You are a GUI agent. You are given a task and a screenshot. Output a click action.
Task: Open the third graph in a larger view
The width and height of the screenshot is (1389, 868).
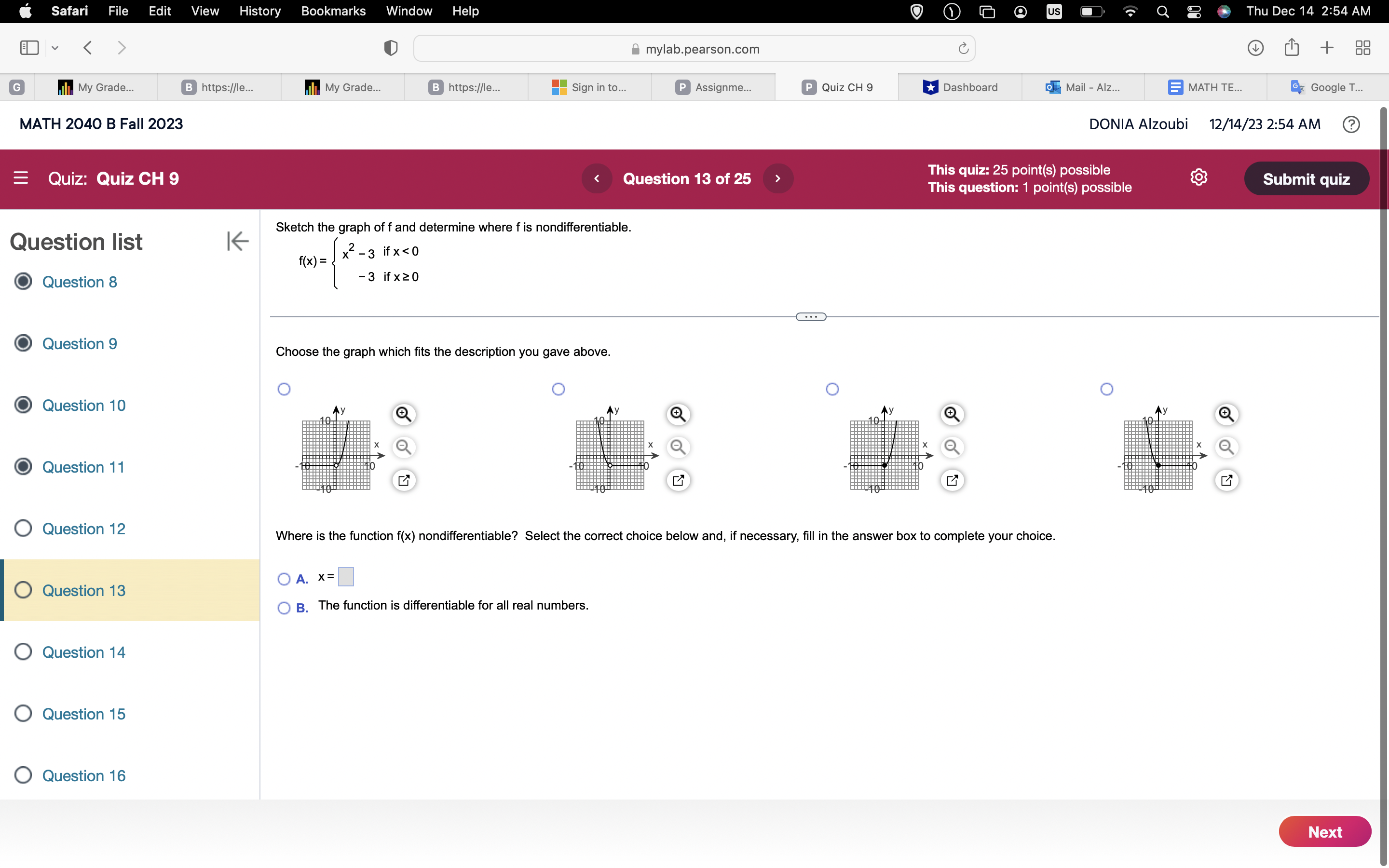(952, 480)
